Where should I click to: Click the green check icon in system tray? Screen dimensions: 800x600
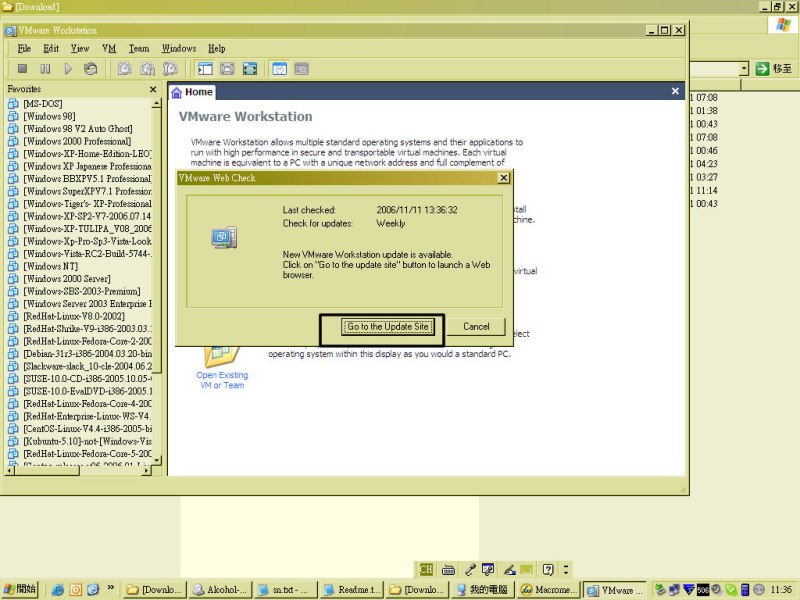point(731,590)
